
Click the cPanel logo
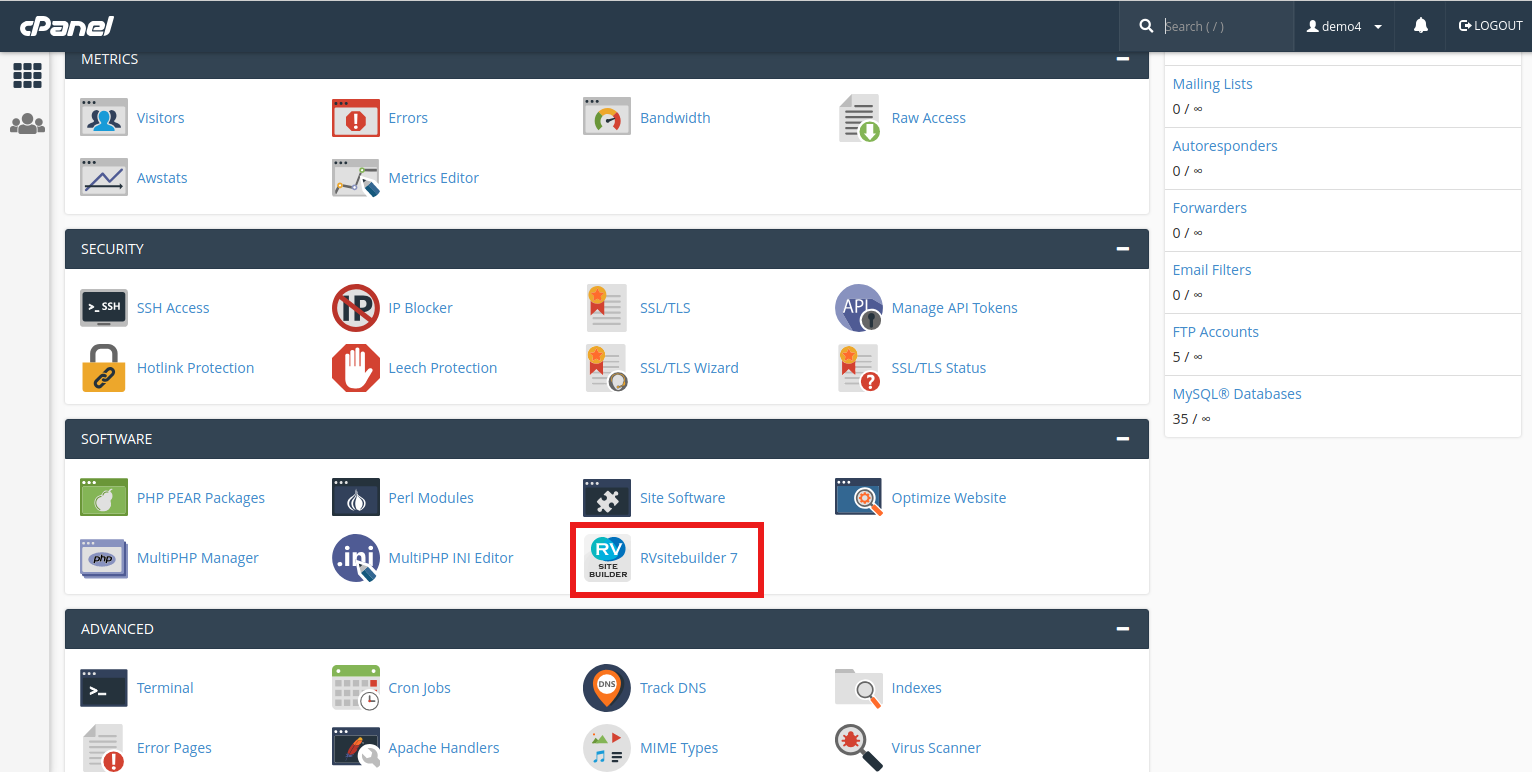(67, 25)
